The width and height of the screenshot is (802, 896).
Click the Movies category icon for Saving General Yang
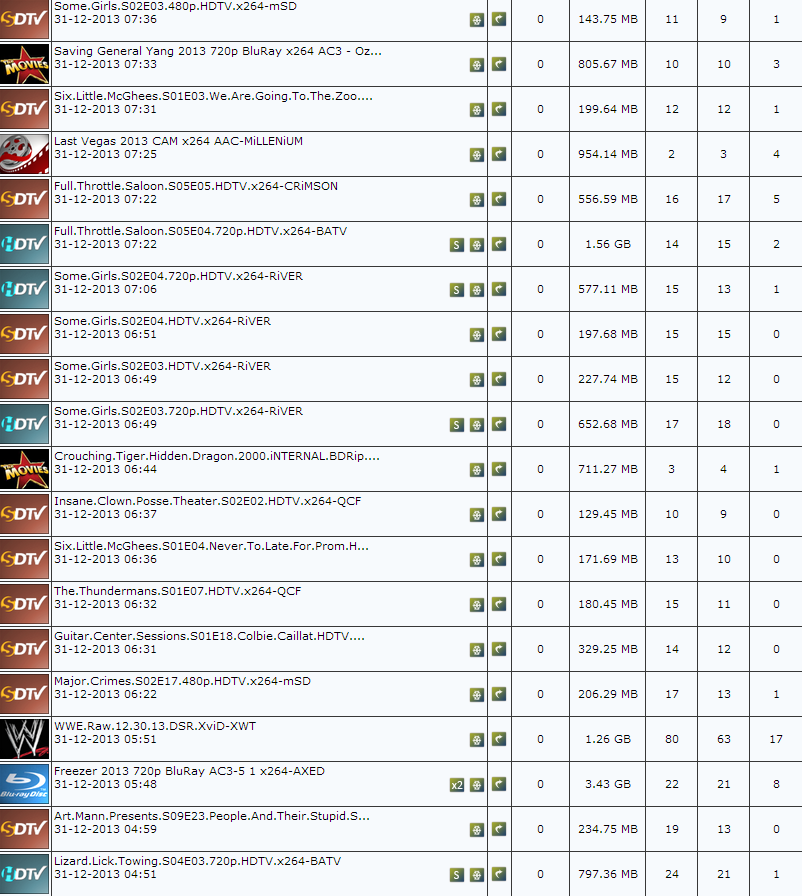[x=25, y=64]
